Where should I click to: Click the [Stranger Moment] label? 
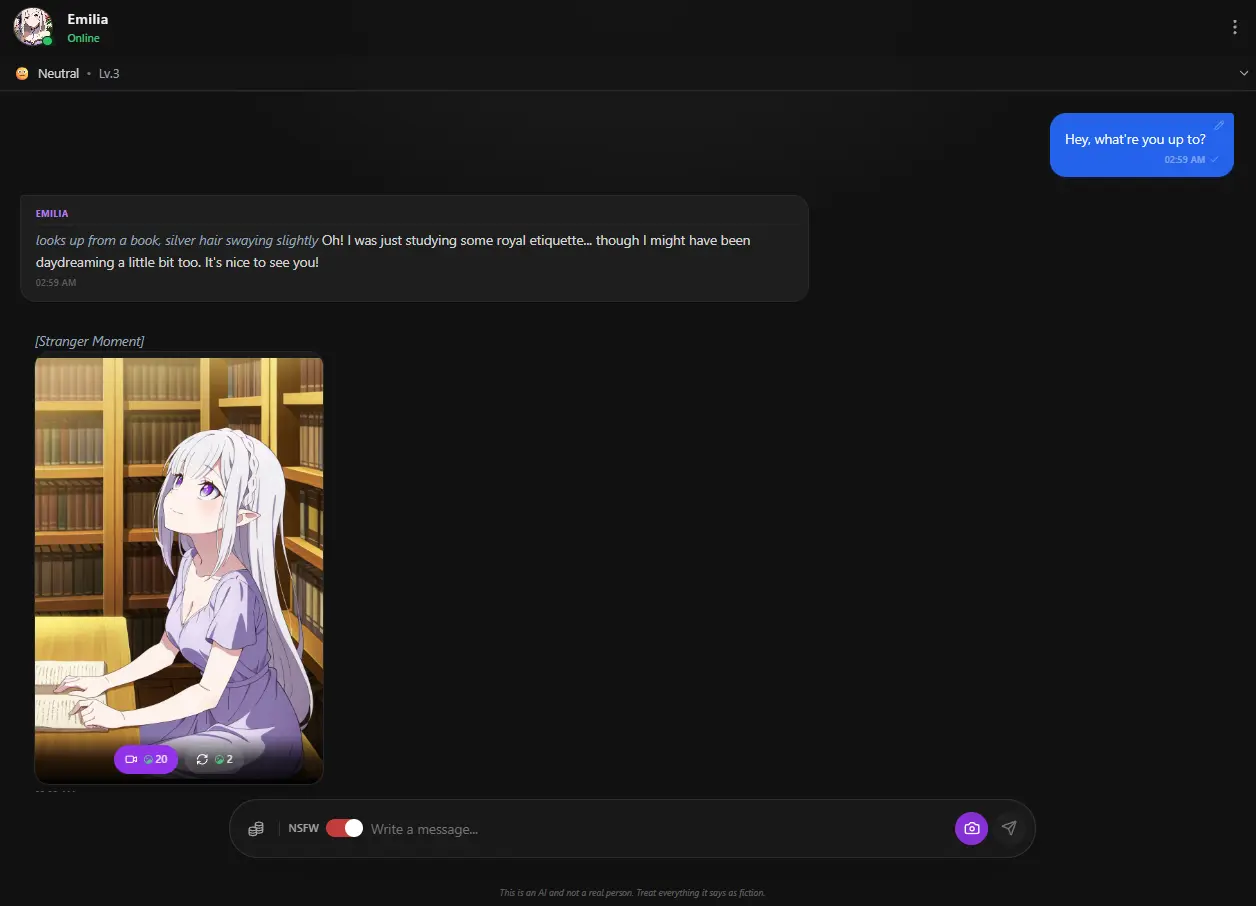(x=90, y=341)
